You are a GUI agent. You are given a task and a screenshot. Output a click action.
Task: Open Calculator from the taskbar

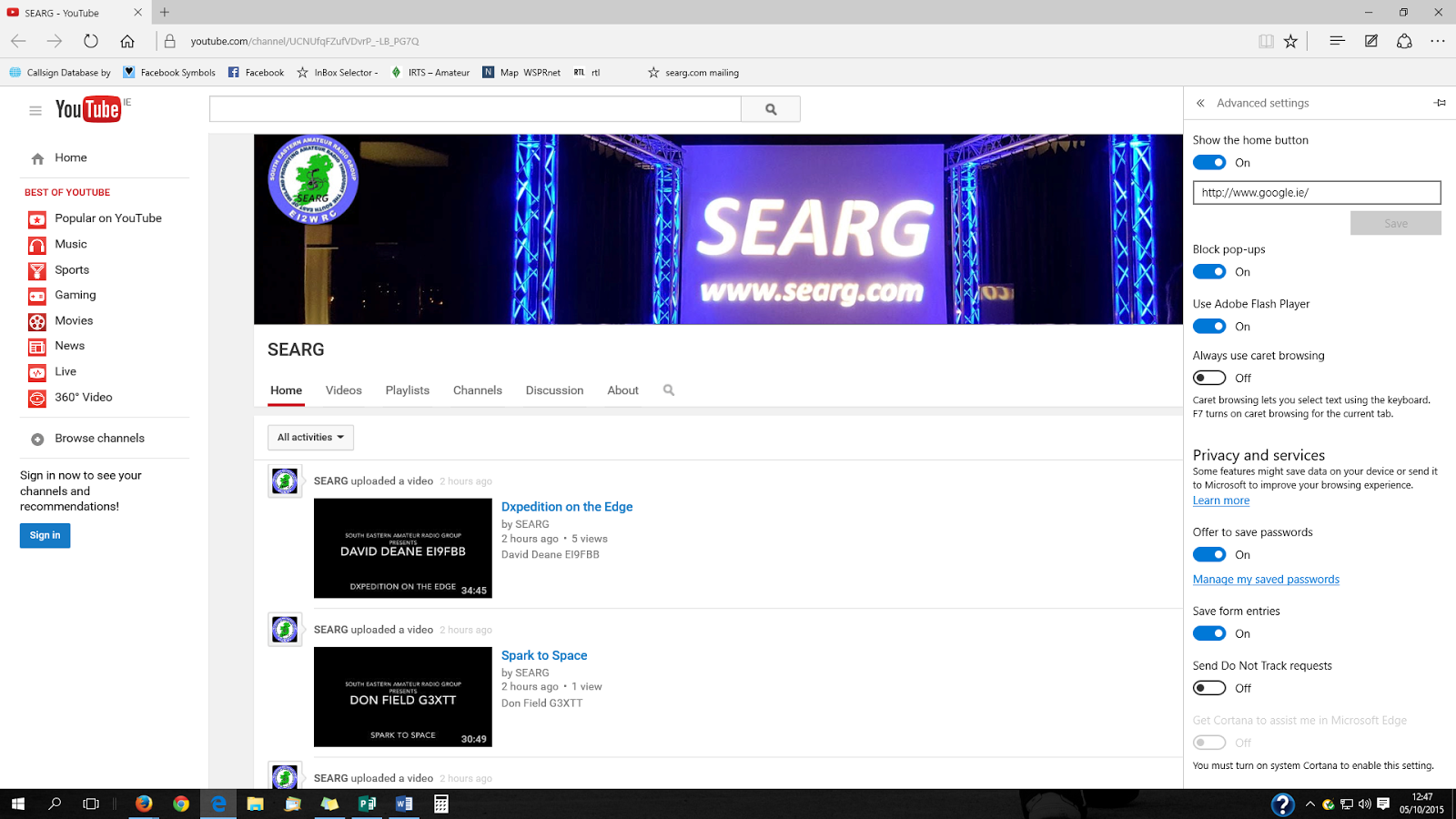pos(441,804)
